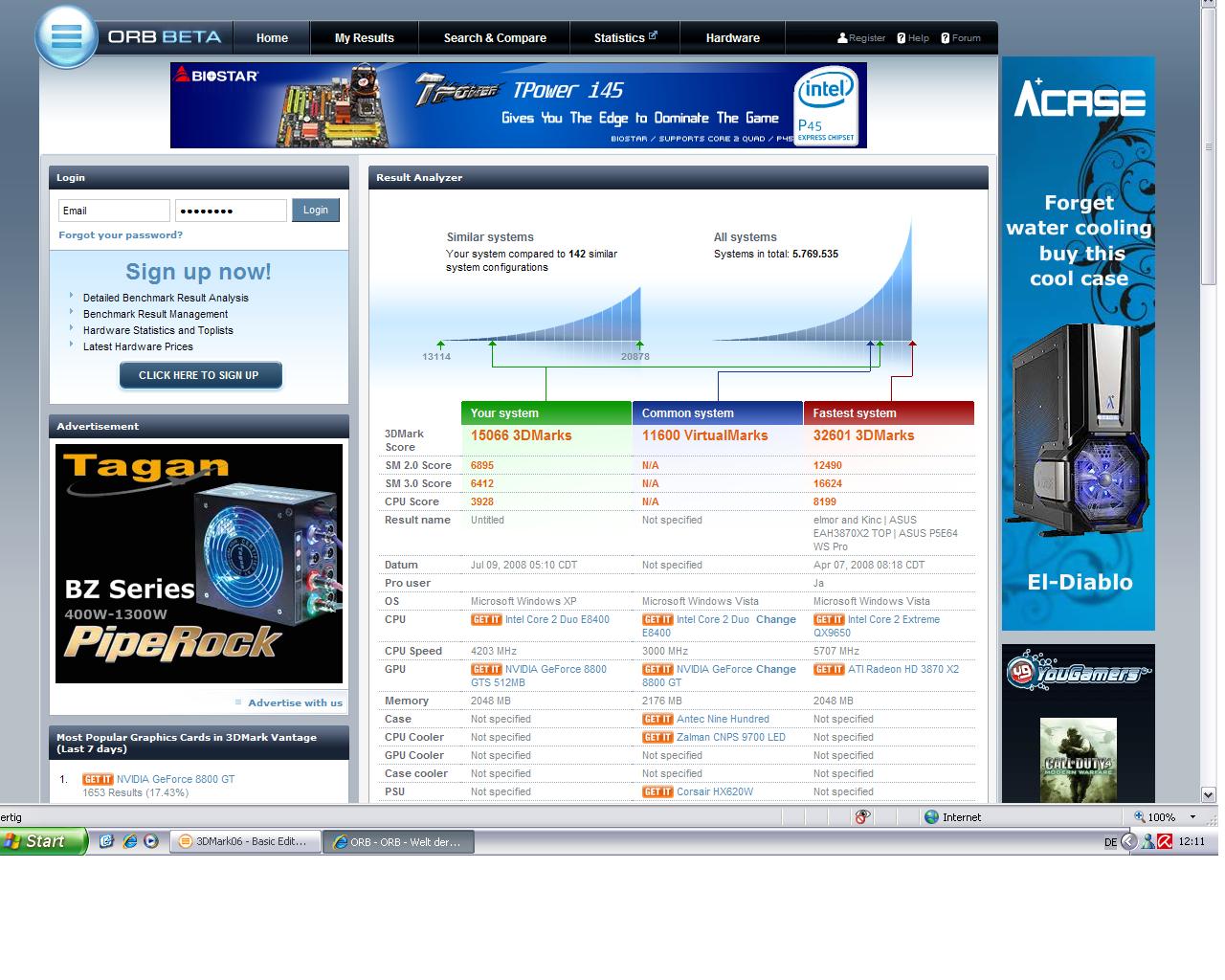The width and height of the screenshot is (1225, 980).
Task: Open the ACASE El-Diablo case advertisement
Action: click(1079, 344)
